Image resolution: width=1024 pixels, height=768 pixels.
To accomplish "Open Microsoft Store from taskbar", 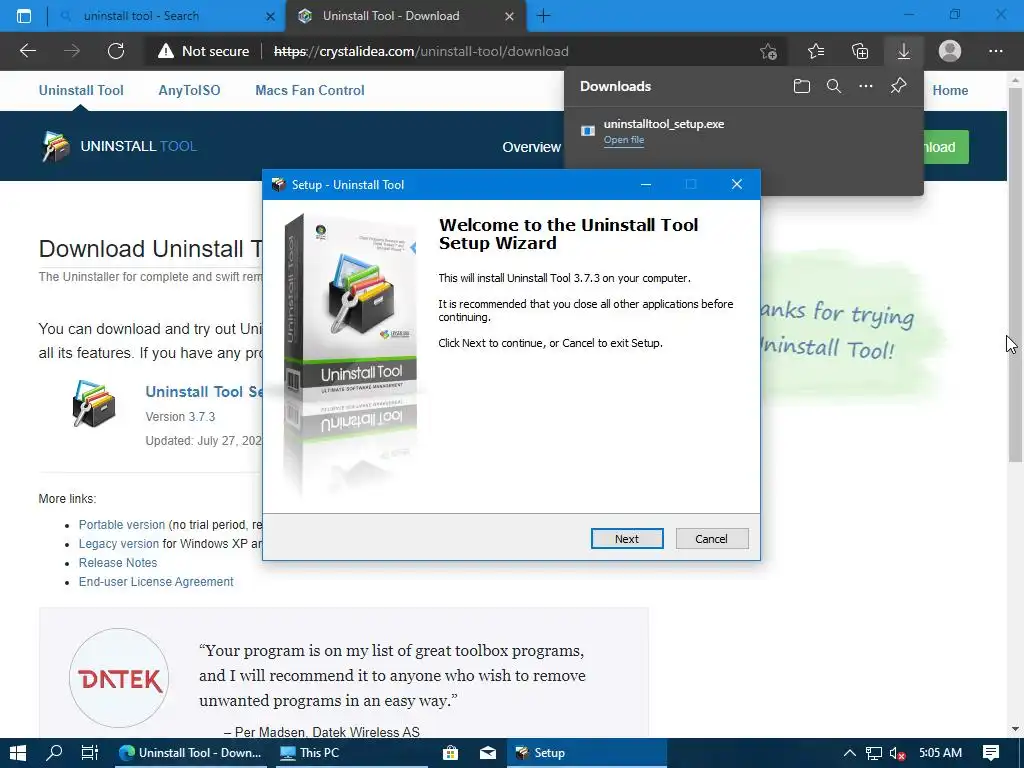I will pyautogui.click(x=451, y=753).
